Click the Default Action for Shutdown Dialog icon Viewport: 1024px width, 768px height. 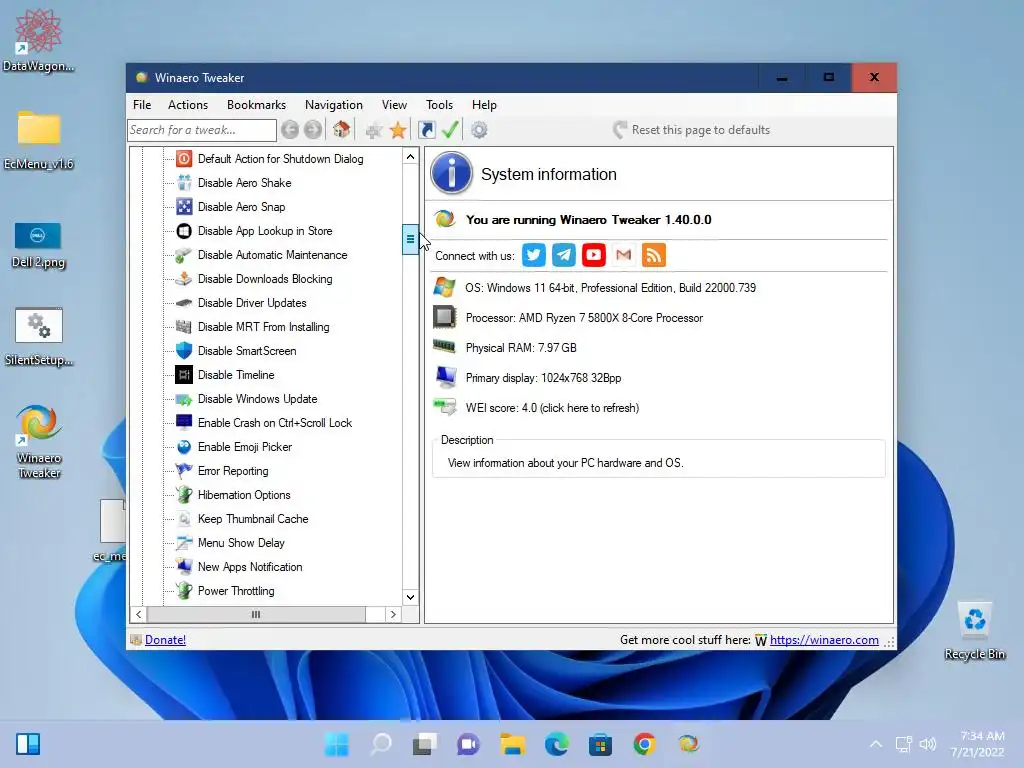point(184,159)
